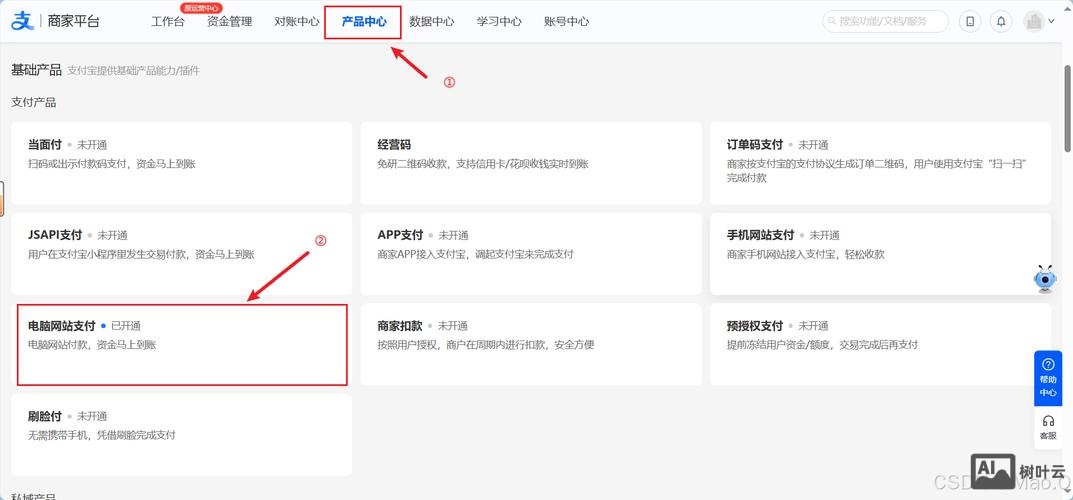Open the mobile device icon in header

pyautogui.click(x=970, y=21)
